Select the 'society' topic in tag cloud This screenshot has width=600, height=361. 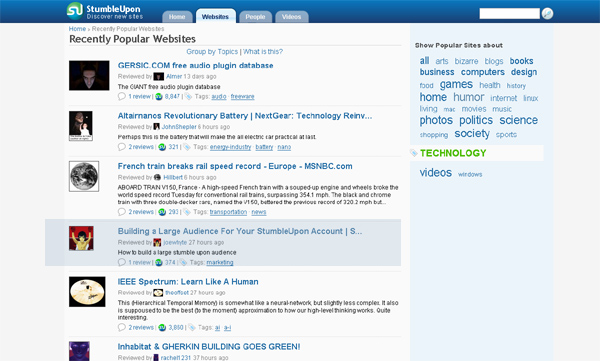pyautogui.click(x=472, y=134)
